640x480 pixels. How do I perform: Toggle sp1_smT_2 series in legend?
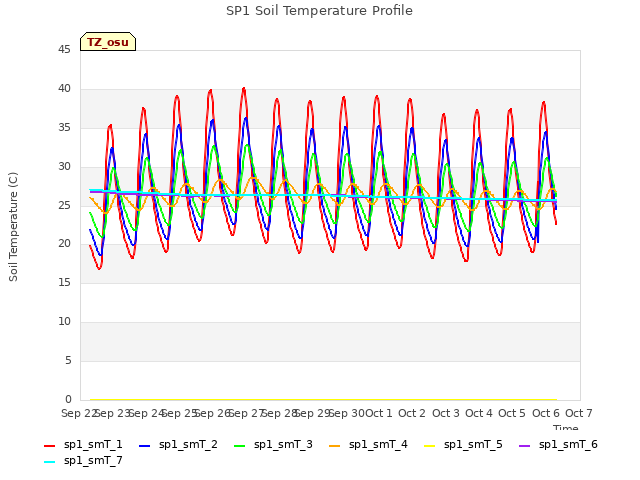178,444
